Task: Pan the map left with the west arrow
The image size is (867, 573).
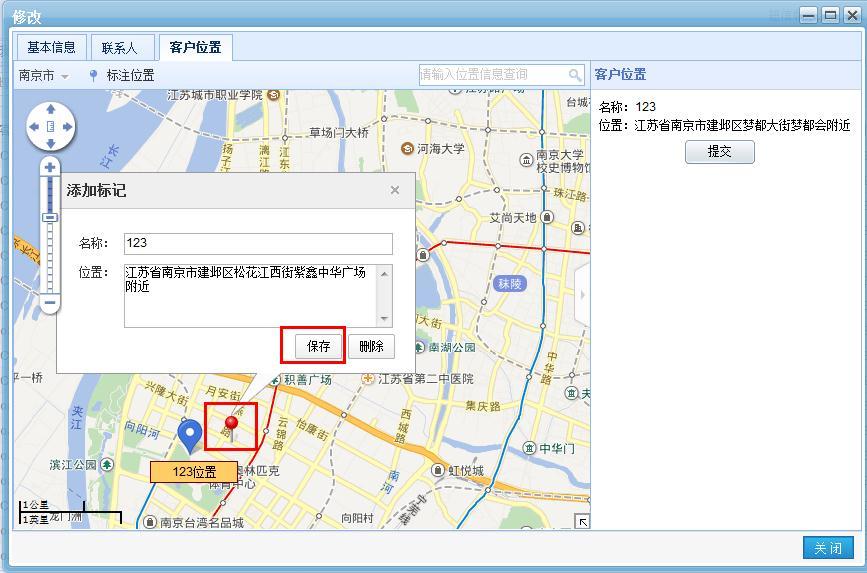Action: [x=34, y=127]
